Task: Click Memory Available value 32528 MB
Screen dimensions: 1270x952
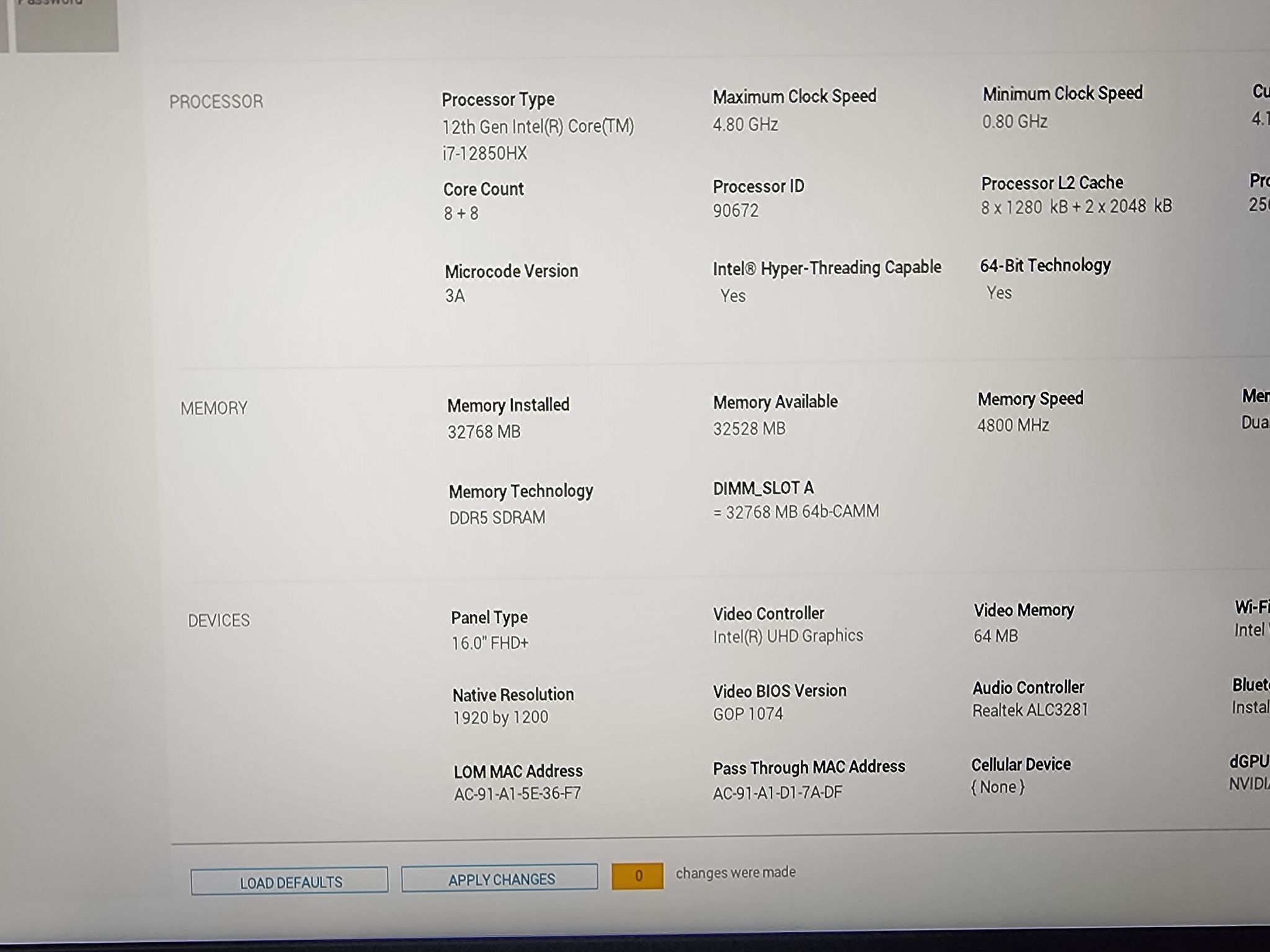Action: (x=749, y=429)
